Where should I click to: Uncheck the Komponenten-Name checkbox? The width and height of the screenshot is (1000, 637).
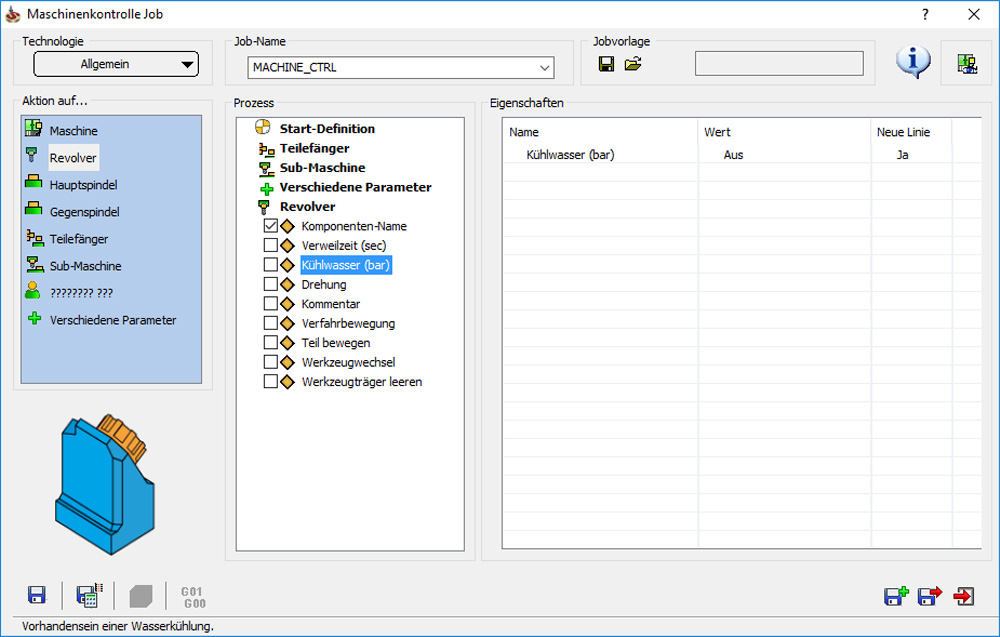[x=270, y=226]
